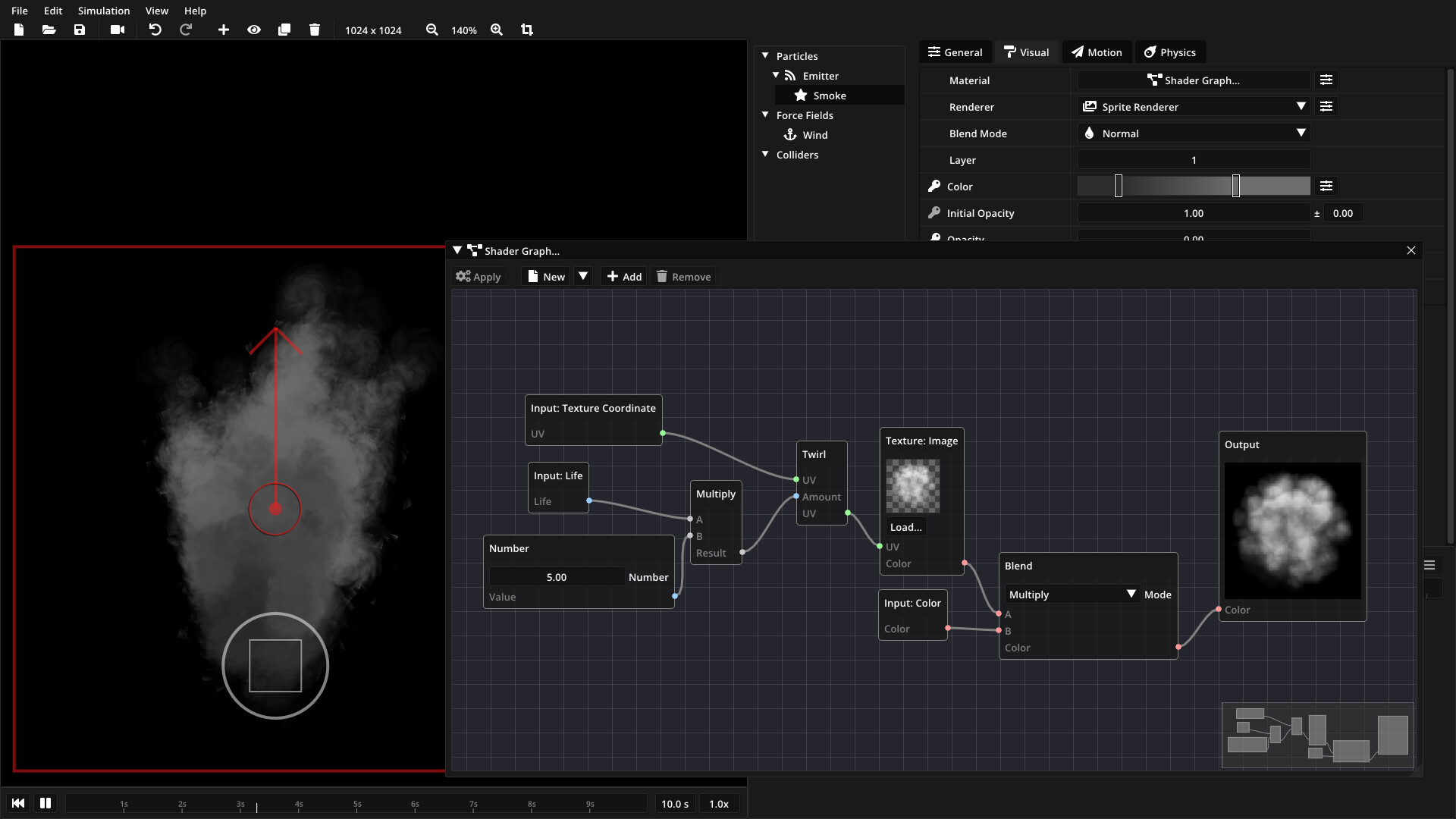This screenshot has height=819, width=1456.
Task: Click the video camera export icon
Action: tap(118, 30)
